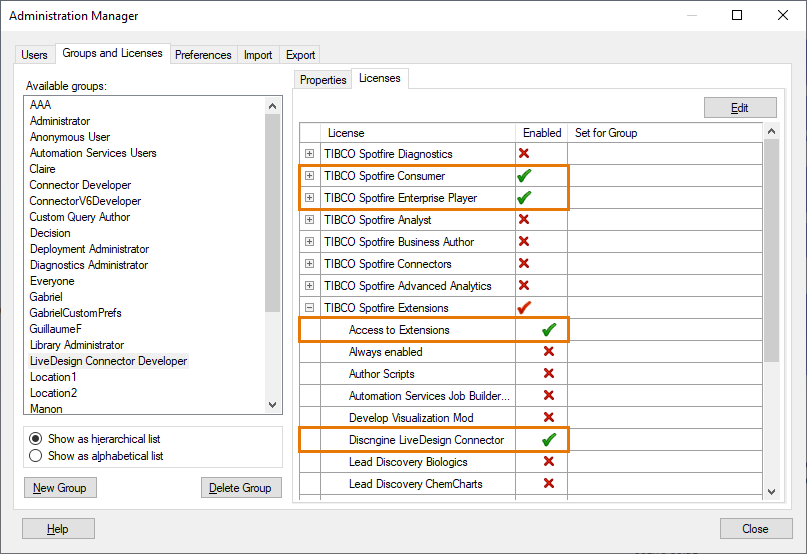The width and height of the screenshot is (807, 554).
Task: Click red X for Advanced Analytics license
Action: 524,285
